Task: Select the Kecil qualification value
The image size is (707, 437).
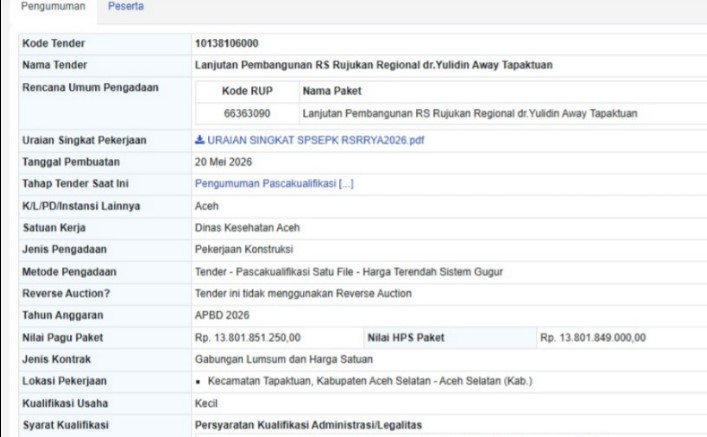Action: pos(206,403)
